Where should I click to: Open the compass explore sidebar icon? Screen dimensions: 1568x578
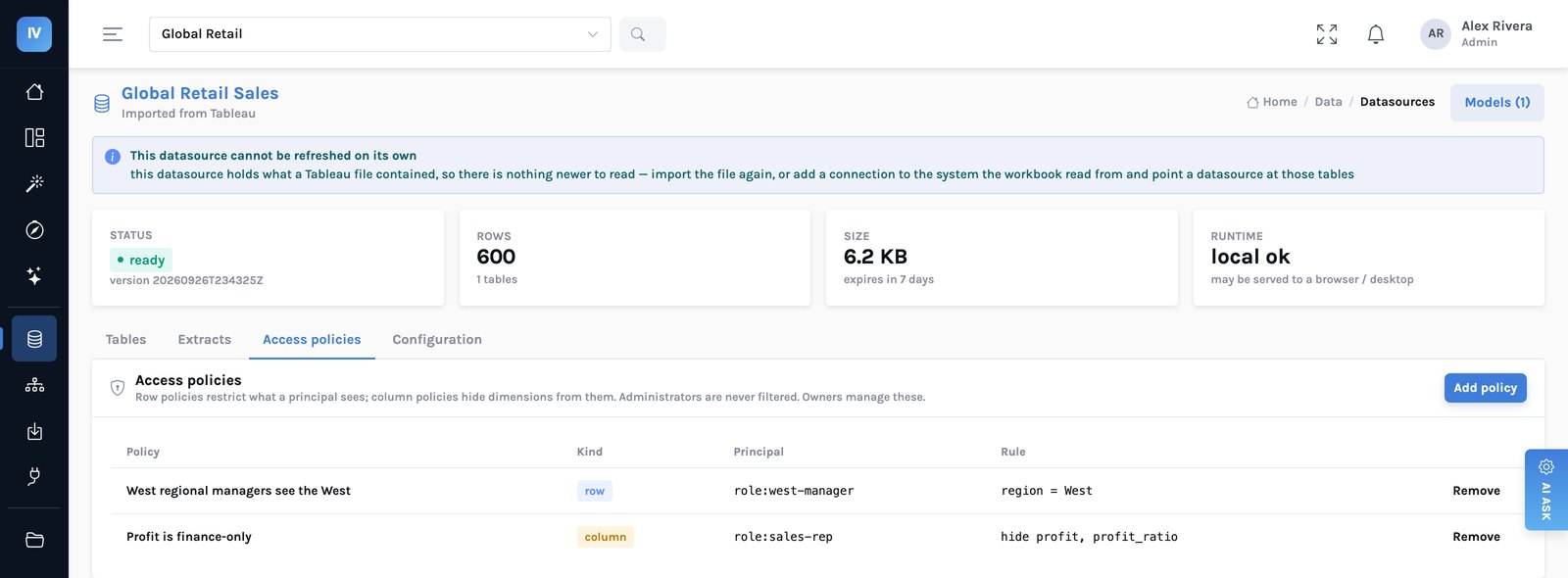pos(34,229)
